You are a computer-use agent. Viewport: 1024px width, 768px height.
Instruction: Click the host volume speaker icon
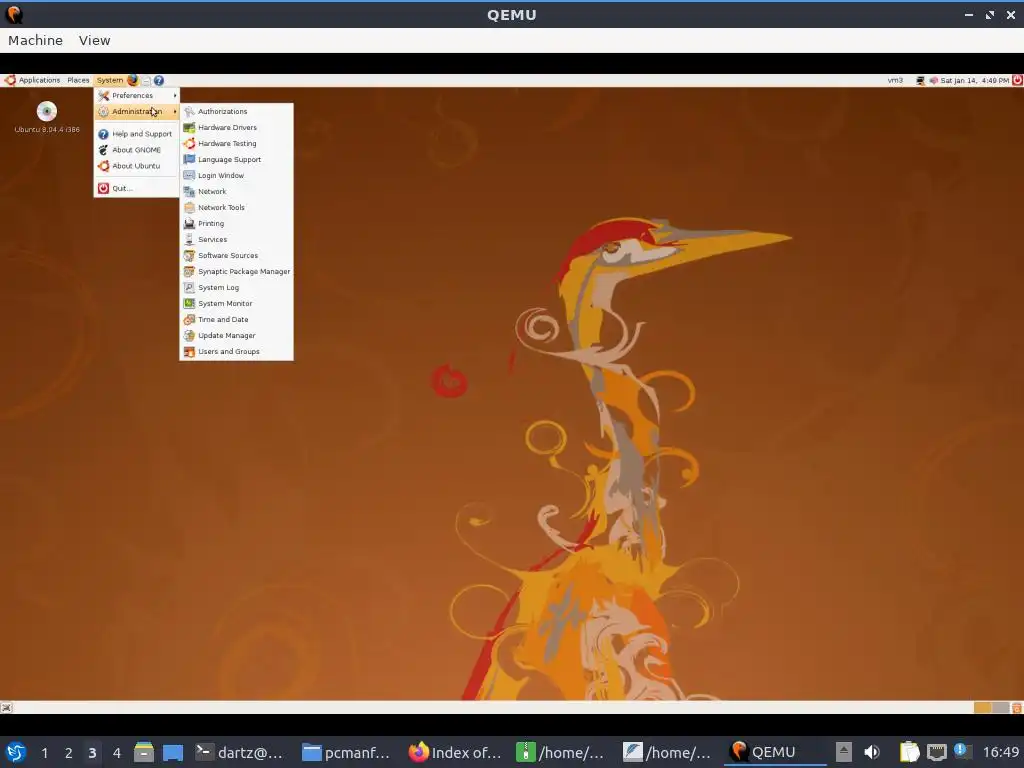tap(872, 752)
